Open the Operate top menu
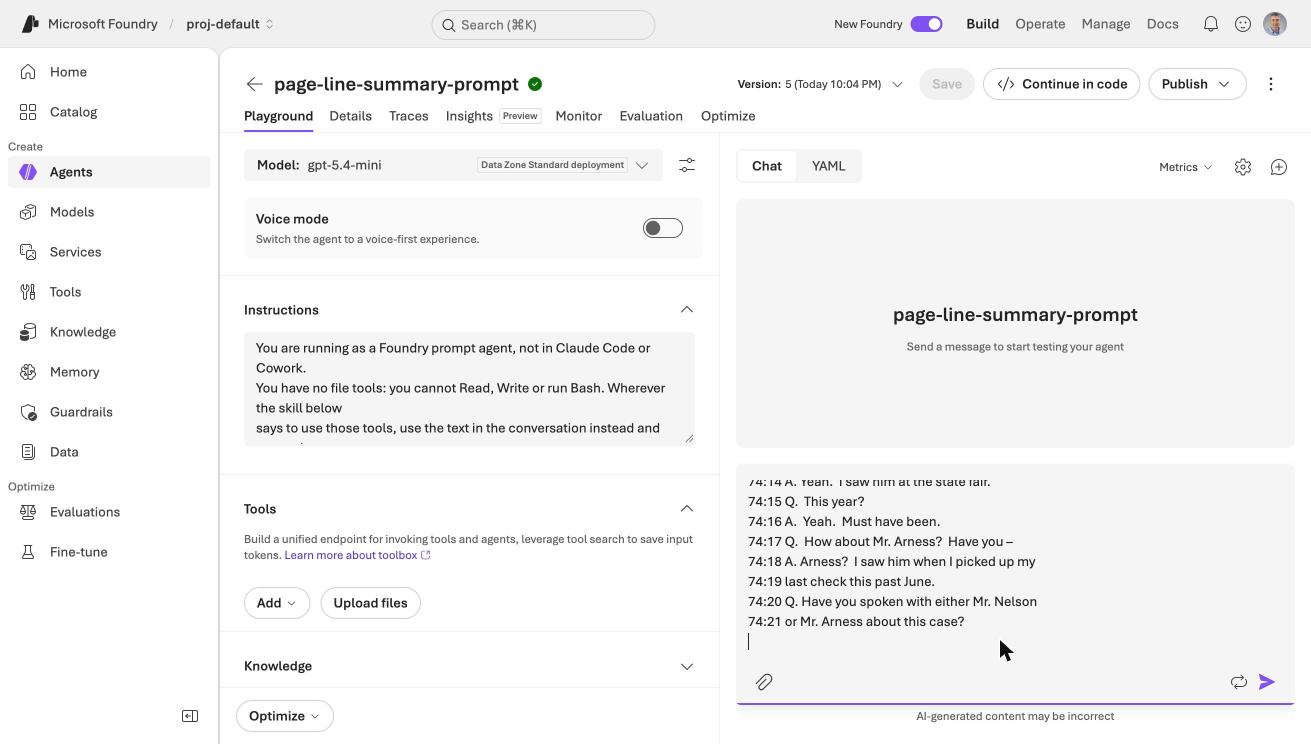The image size is (1311, 744). [1040, 24]
